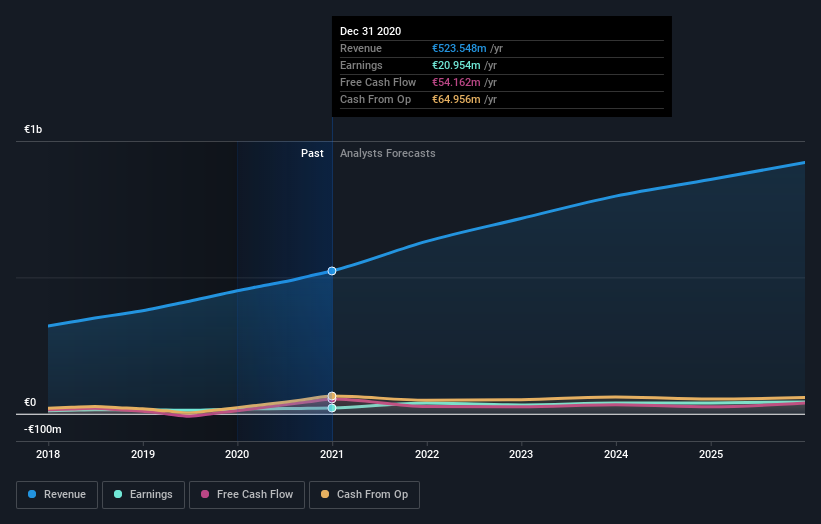Click the 2018 x-axis label
The height and width of the screenshot is (524, 821).
[48, 454]
